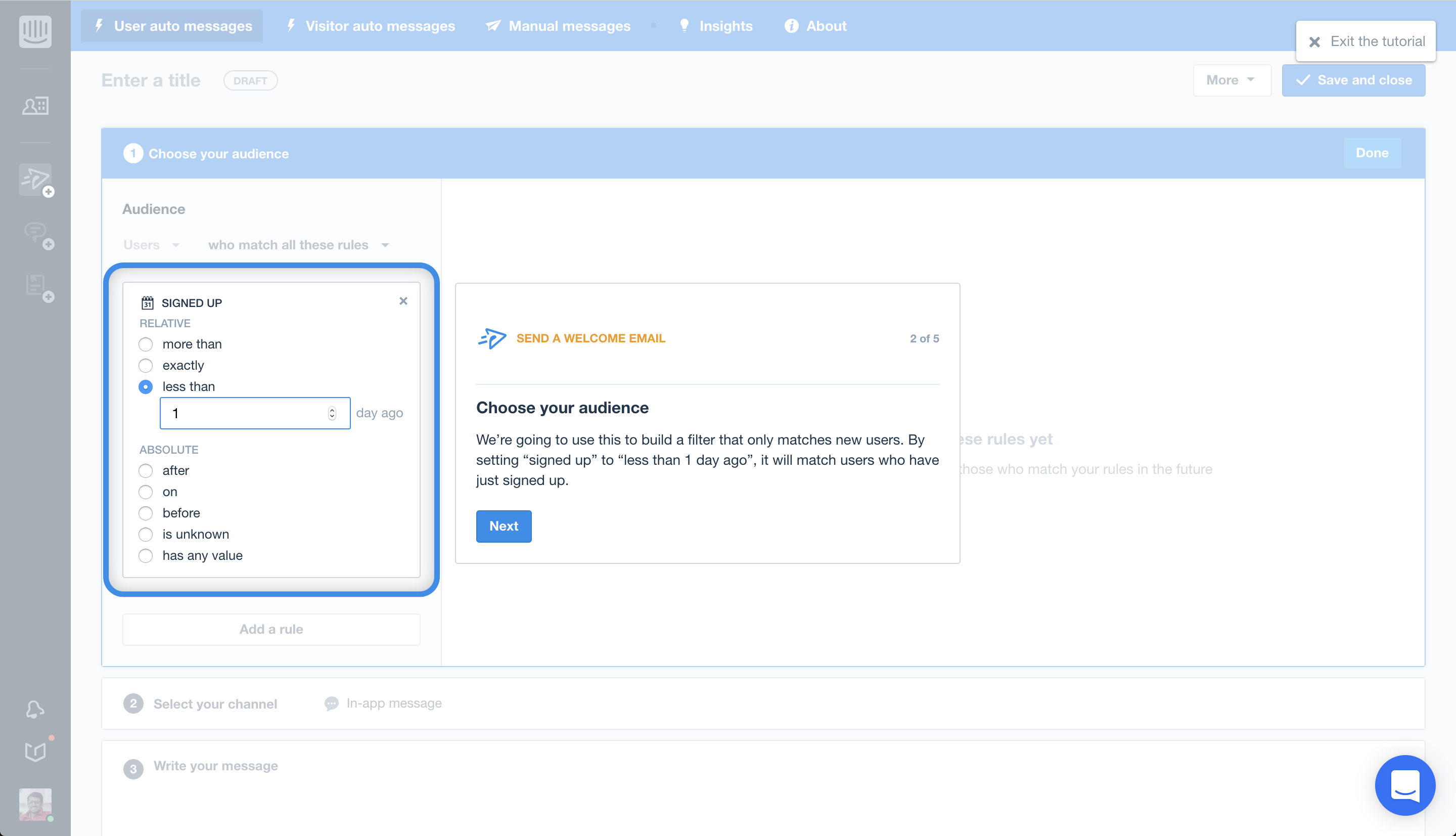Remove the SIGNED UP rule with X
Viewport: 1456px width, 836px height.
pyautogui.click(x=403, y=301)
